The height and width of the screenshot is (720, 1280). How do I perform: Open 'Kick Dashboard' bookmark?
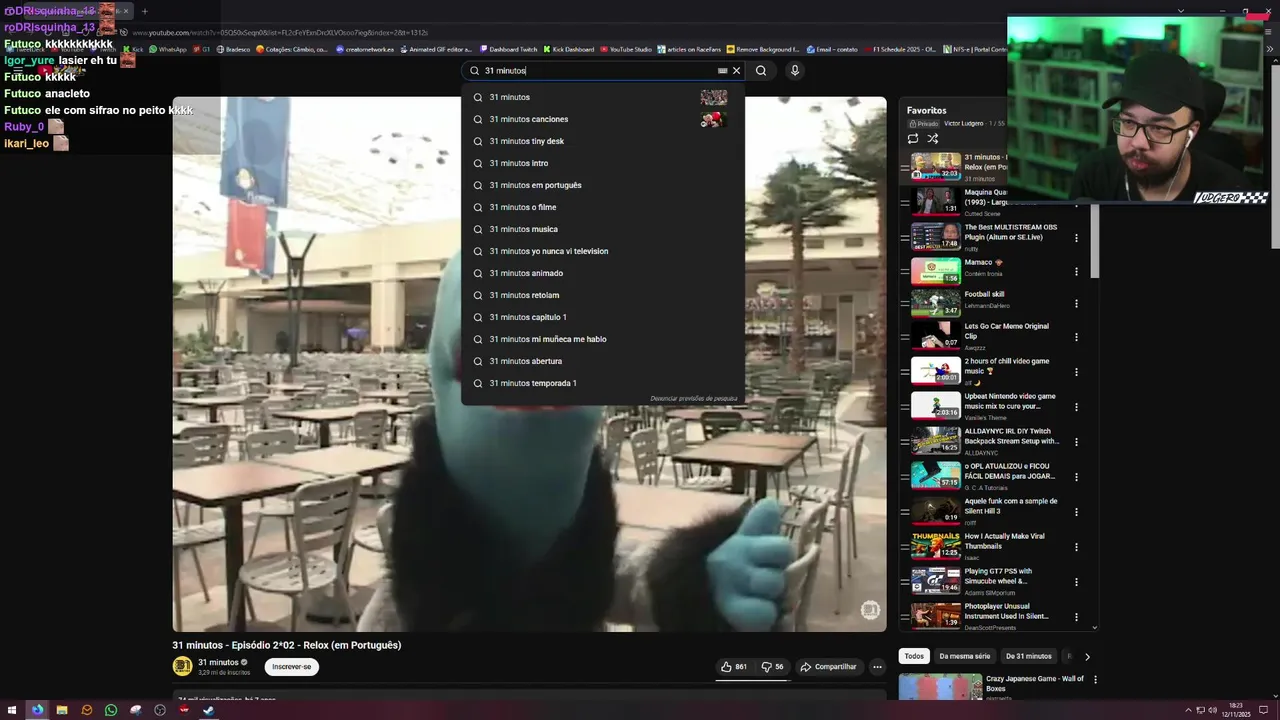(568, 49)
